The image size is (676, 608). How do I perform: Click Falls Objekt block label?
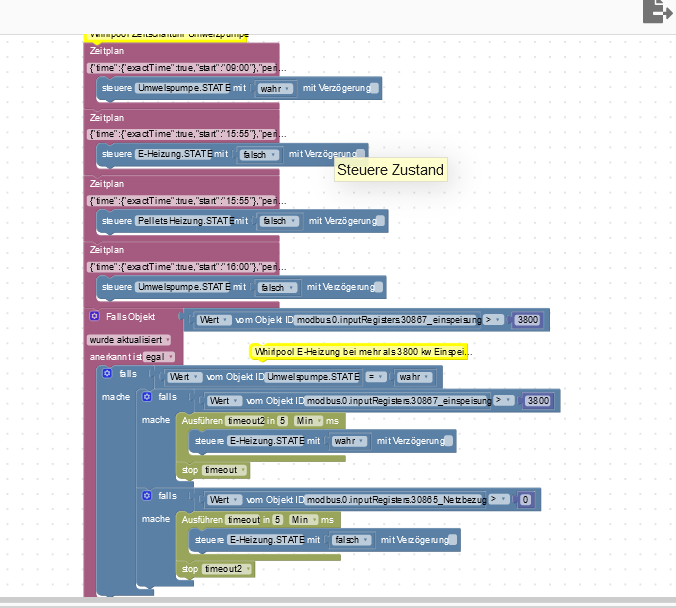tap(130, 317)
